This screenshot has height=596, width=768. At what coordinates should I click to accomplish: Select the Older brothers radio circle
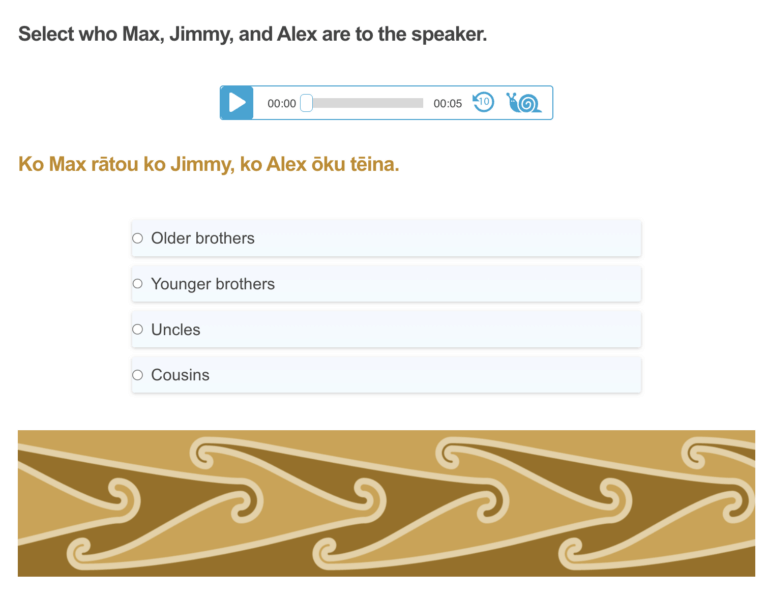(x=138, y=238)
